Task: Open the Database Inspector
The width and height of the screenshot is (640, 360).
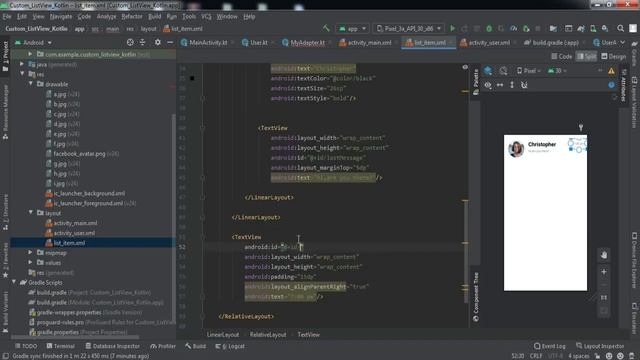Action: 113,346
